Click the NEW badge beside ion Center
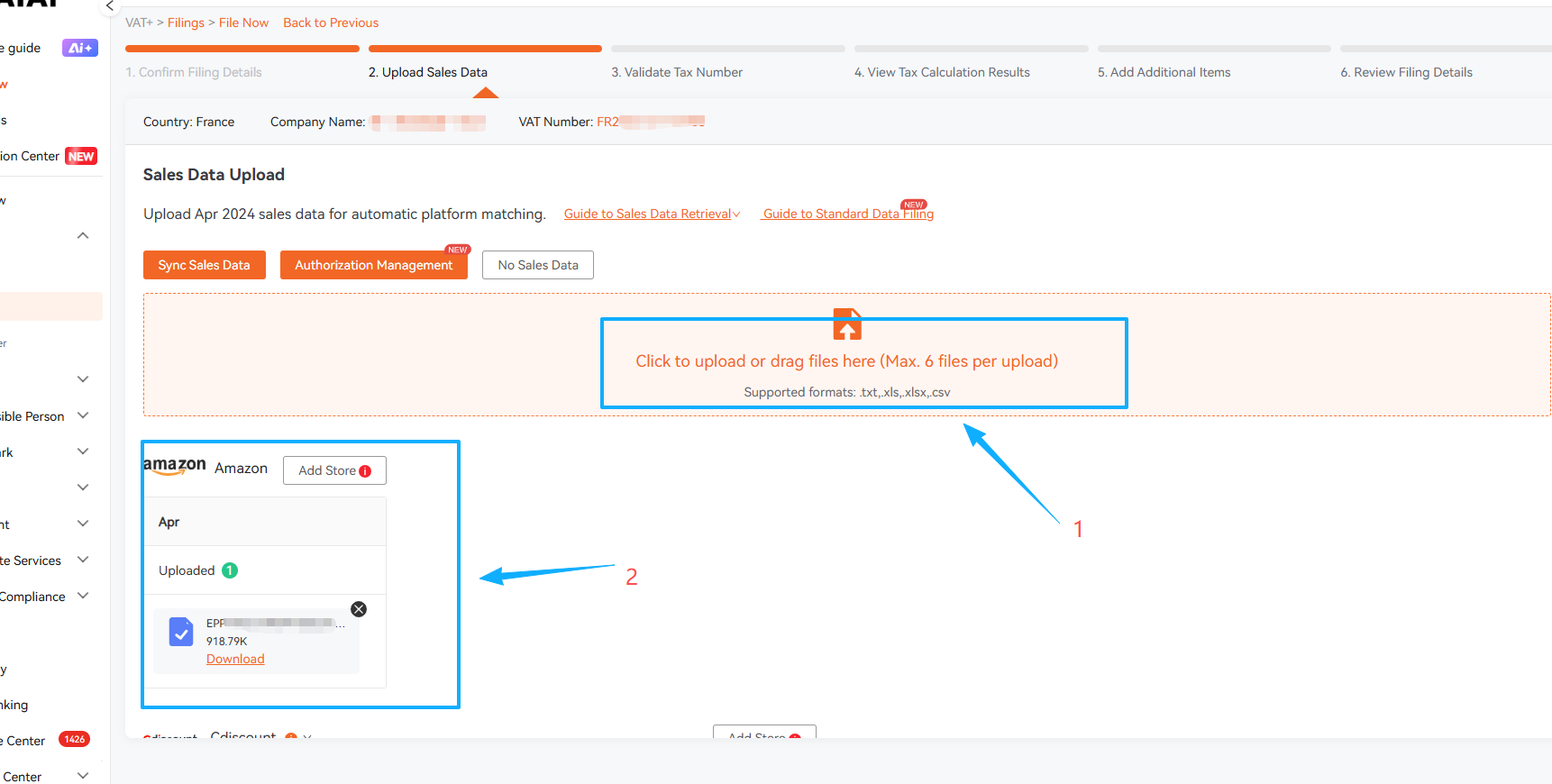The height and width of the screenshot is (784, 1552). pyautogui.click(x=81, y=156)
